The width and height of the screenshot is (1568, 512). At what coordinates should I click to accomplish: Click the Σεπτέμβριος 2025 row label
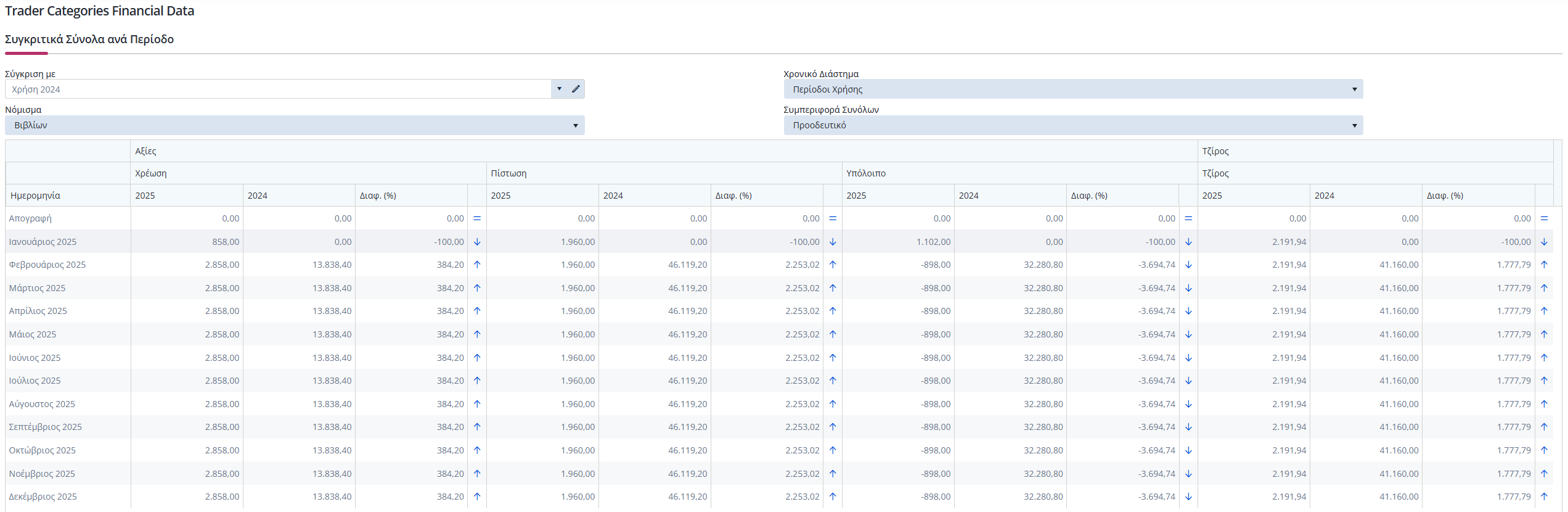coord(46,427)
